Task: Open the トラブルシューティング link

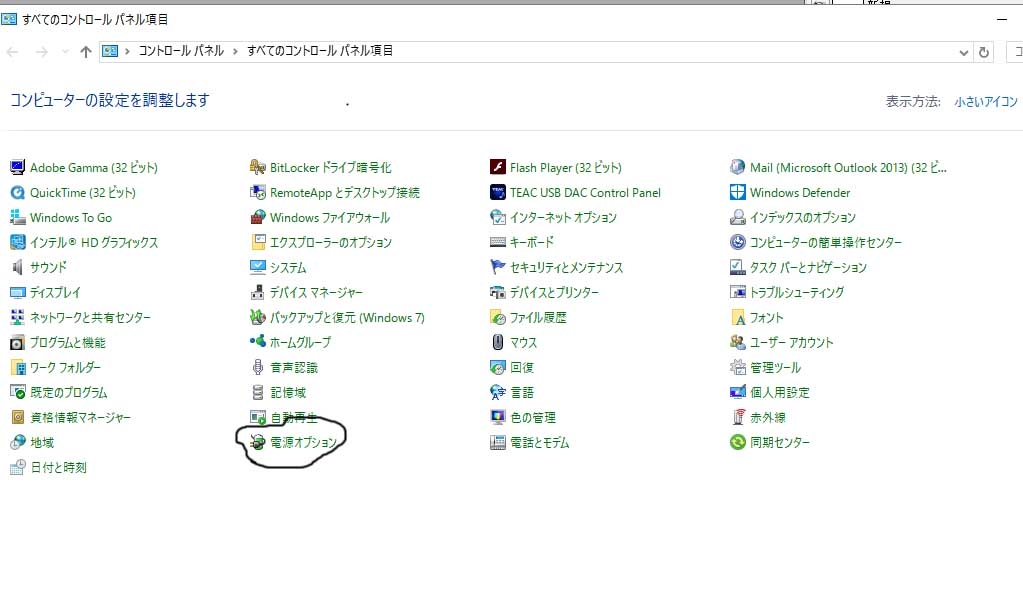Action: tap(797, 292)
